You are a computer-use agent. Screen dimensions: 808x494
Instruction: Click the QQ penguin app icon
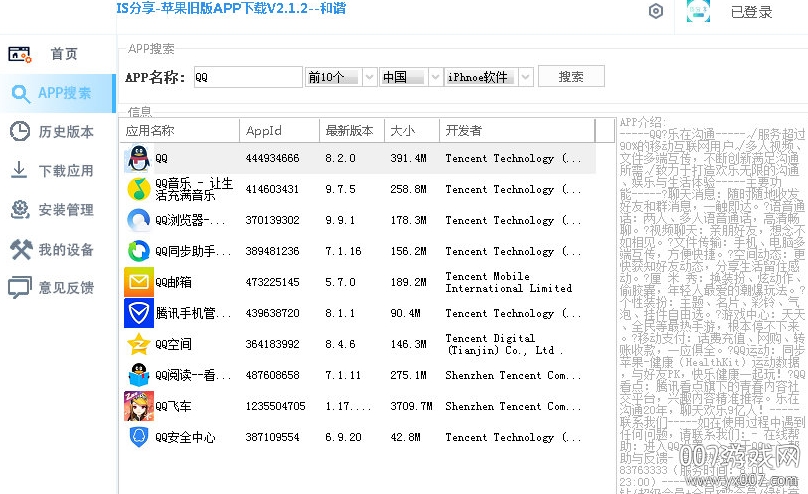138,158
